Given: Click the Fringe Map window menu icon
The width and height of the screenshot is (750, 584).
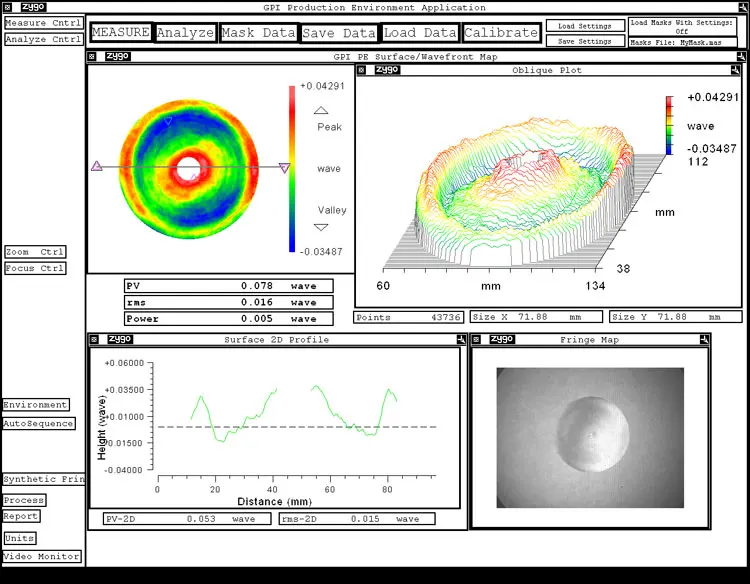Looking at the screenshot, I should (x=478, y=339).
